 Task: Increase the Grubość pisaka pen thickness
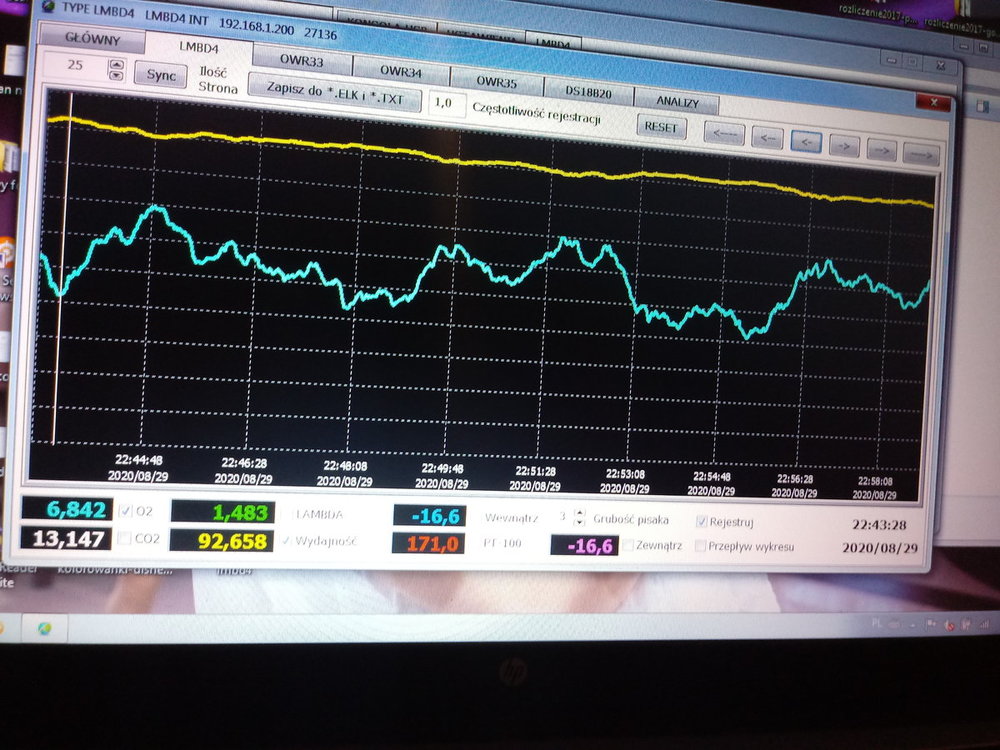pyautogui.click(x=580, y=513)
